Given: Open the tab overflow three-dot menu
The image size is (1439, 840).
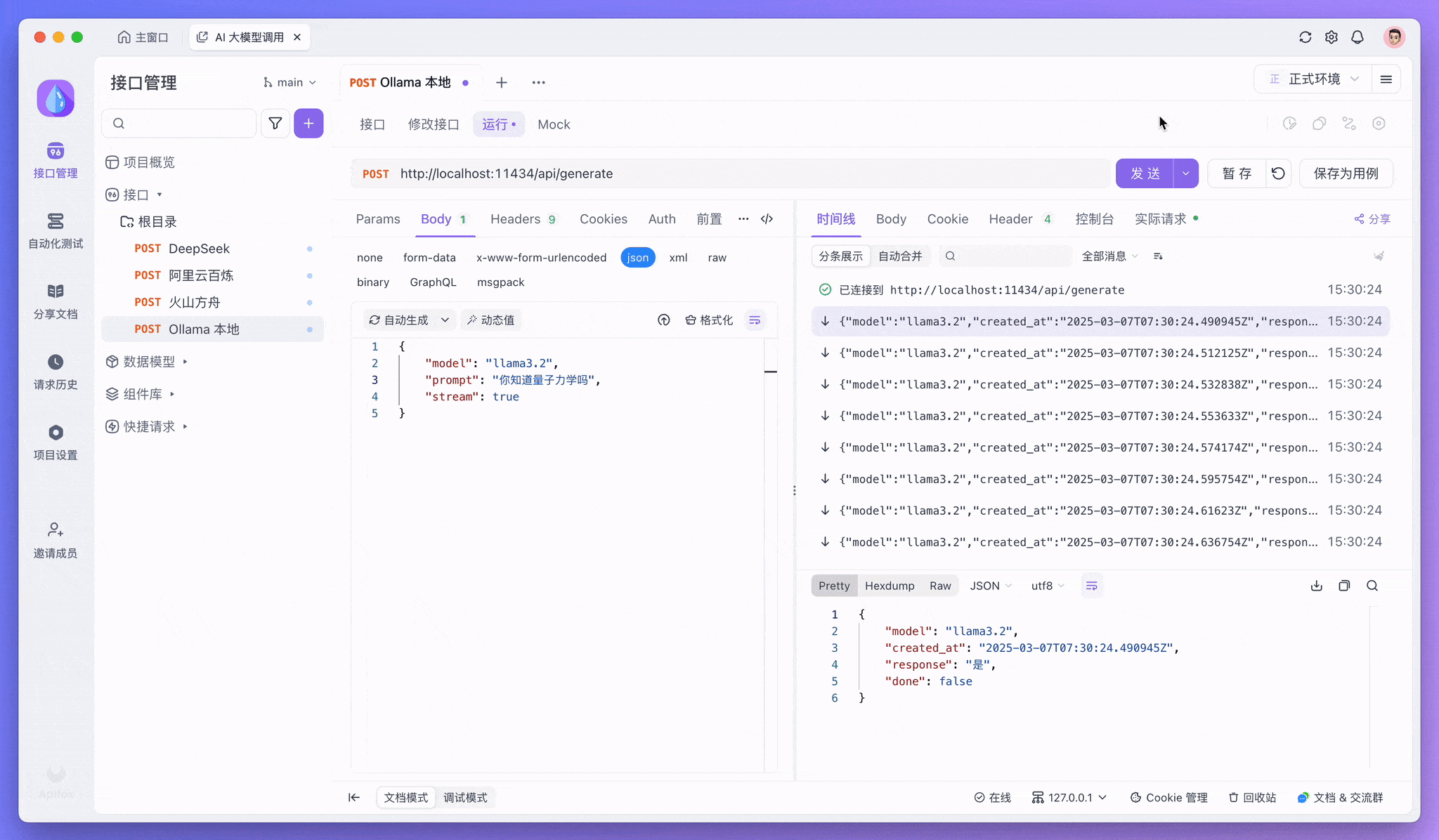Looking at the screenshot, I should point(538,83).
